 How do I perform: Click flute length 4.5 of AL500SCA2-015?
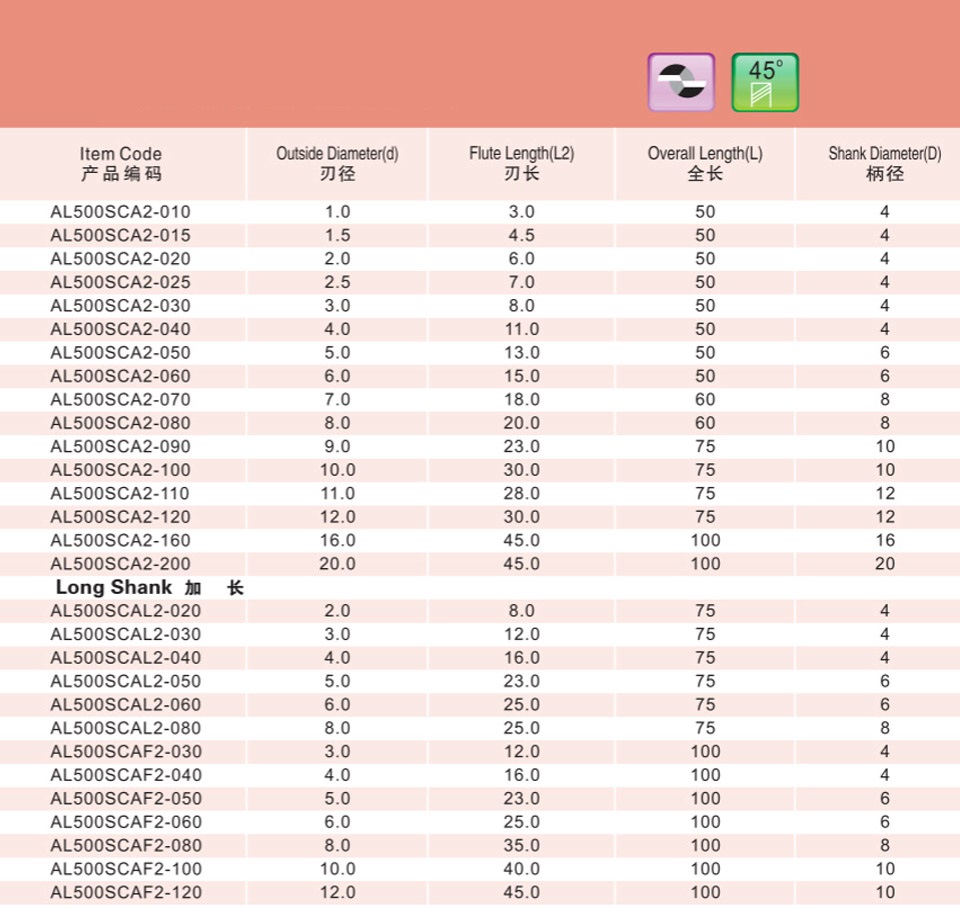522,235
